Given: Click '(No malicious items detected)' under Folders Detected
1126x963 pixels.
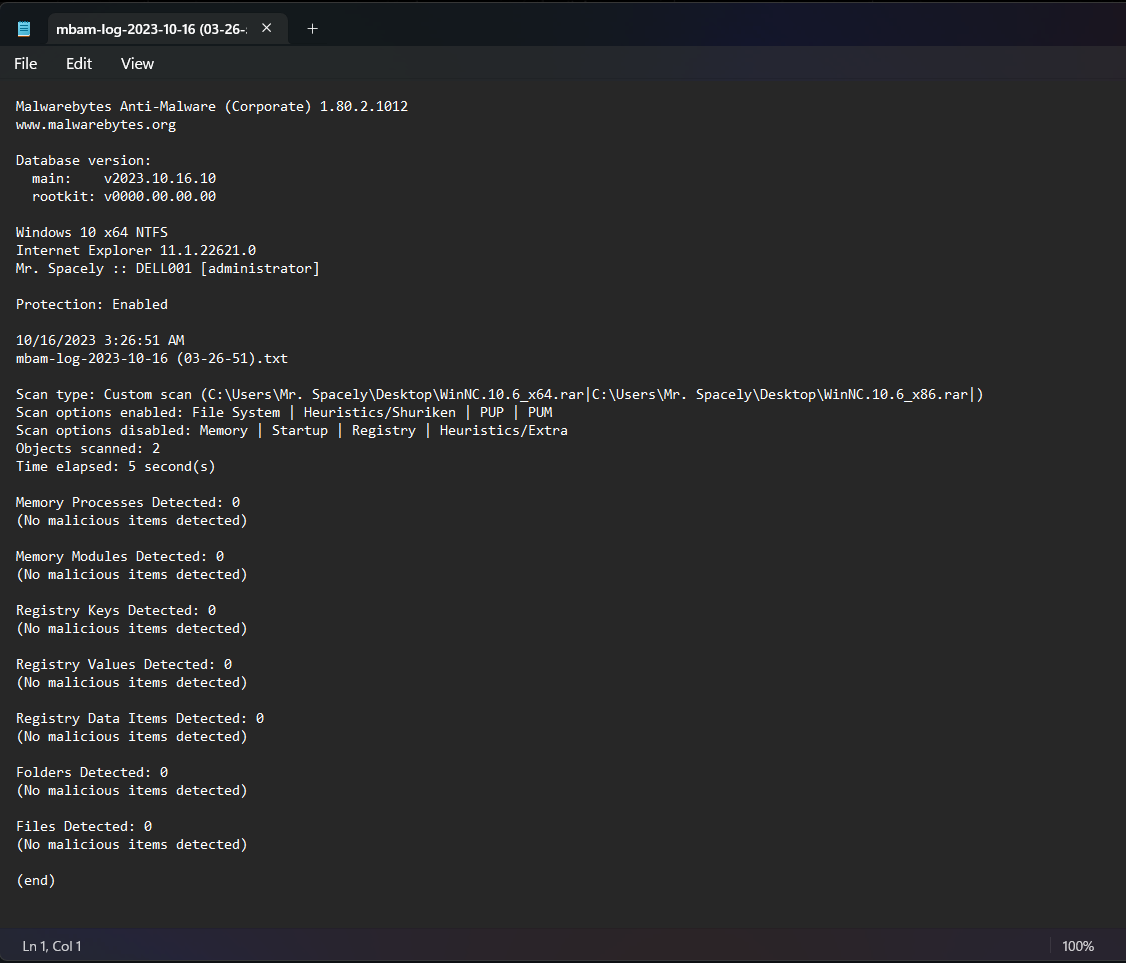Looking at the screenshot, I should click(x=131, y=791).
